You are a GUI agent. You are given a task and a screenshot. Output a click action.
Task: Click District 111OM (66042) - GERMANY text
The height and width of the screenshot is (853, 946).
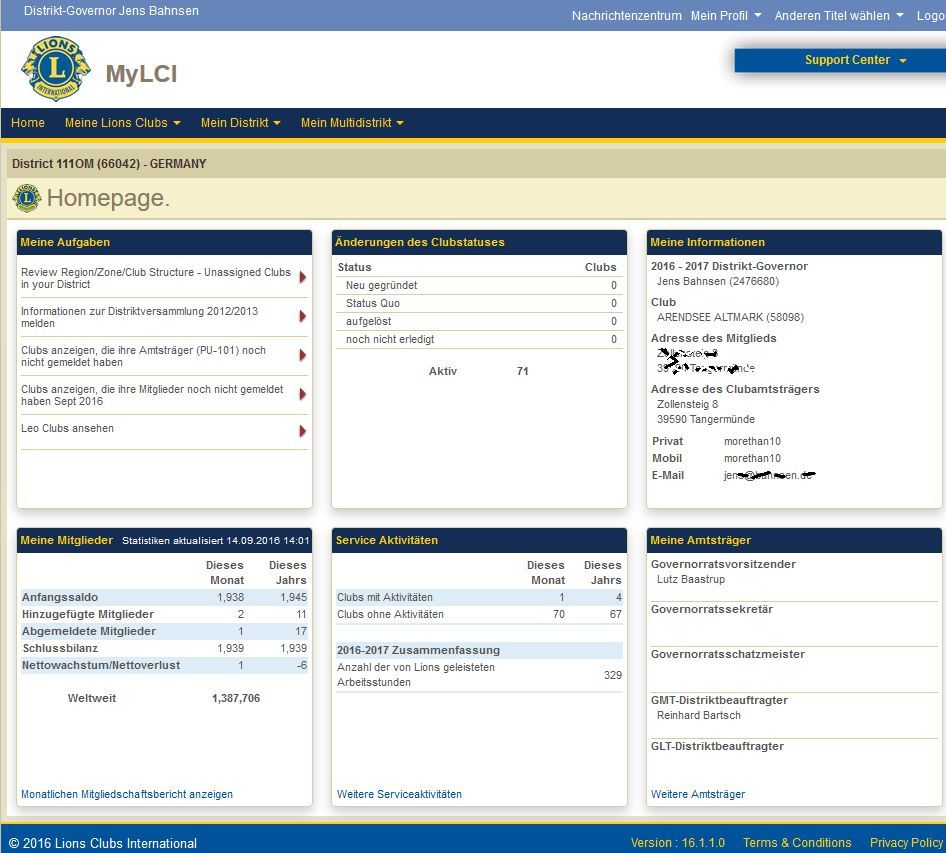click(109, 163)
